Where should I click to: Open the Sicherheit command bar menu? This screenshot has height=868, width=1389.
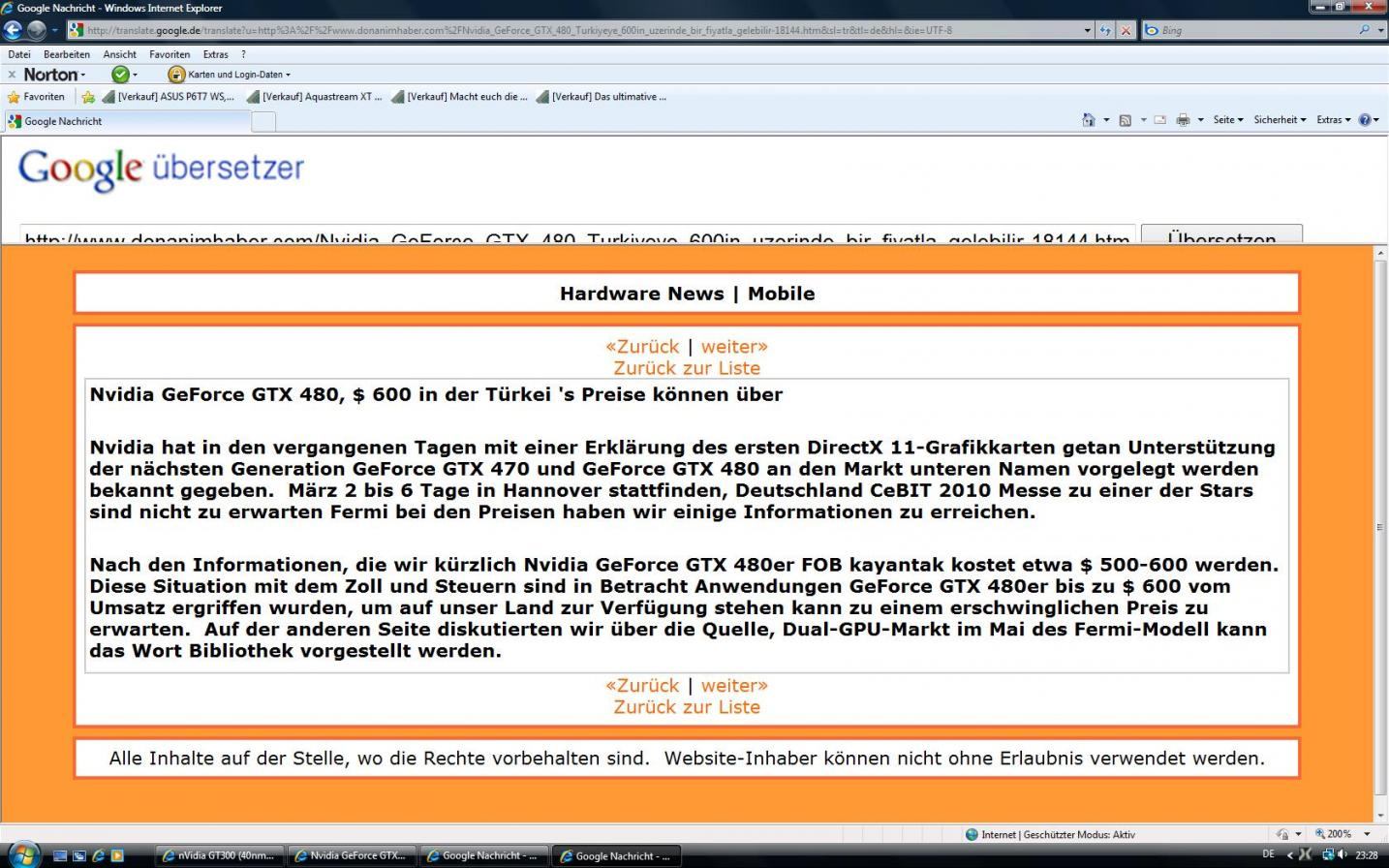(1280, 120)
